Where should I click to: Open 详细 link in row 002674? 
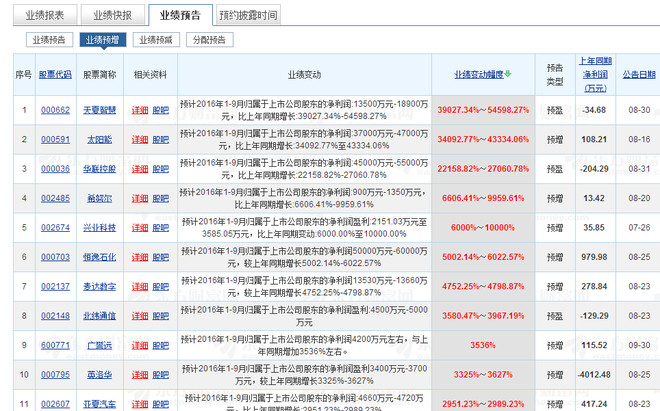click(x=140, y=227)
